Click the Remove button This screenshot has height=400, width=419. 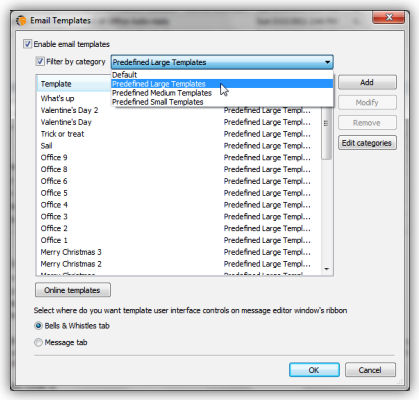click(x=367, y=123)
